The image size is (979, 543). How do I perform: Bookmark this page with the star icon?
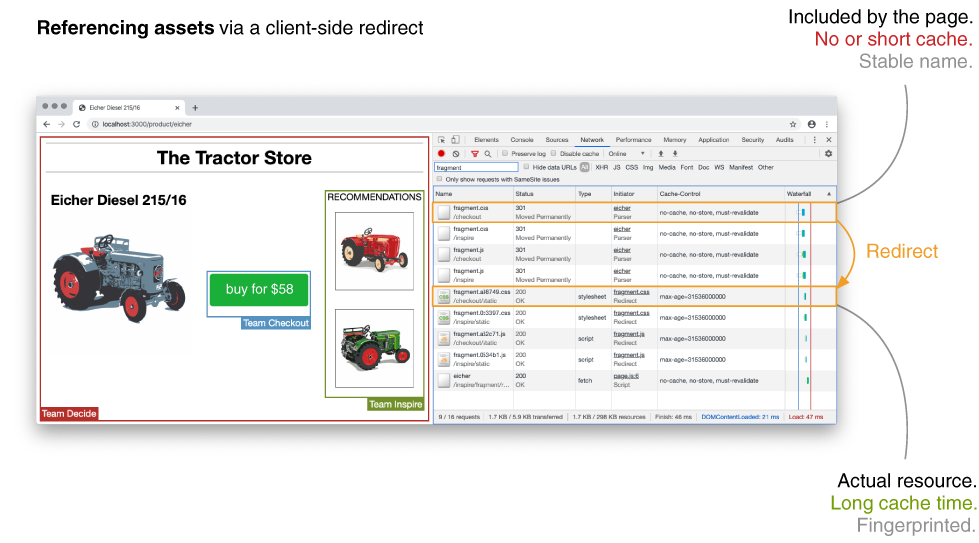click(x=793, y=124)
